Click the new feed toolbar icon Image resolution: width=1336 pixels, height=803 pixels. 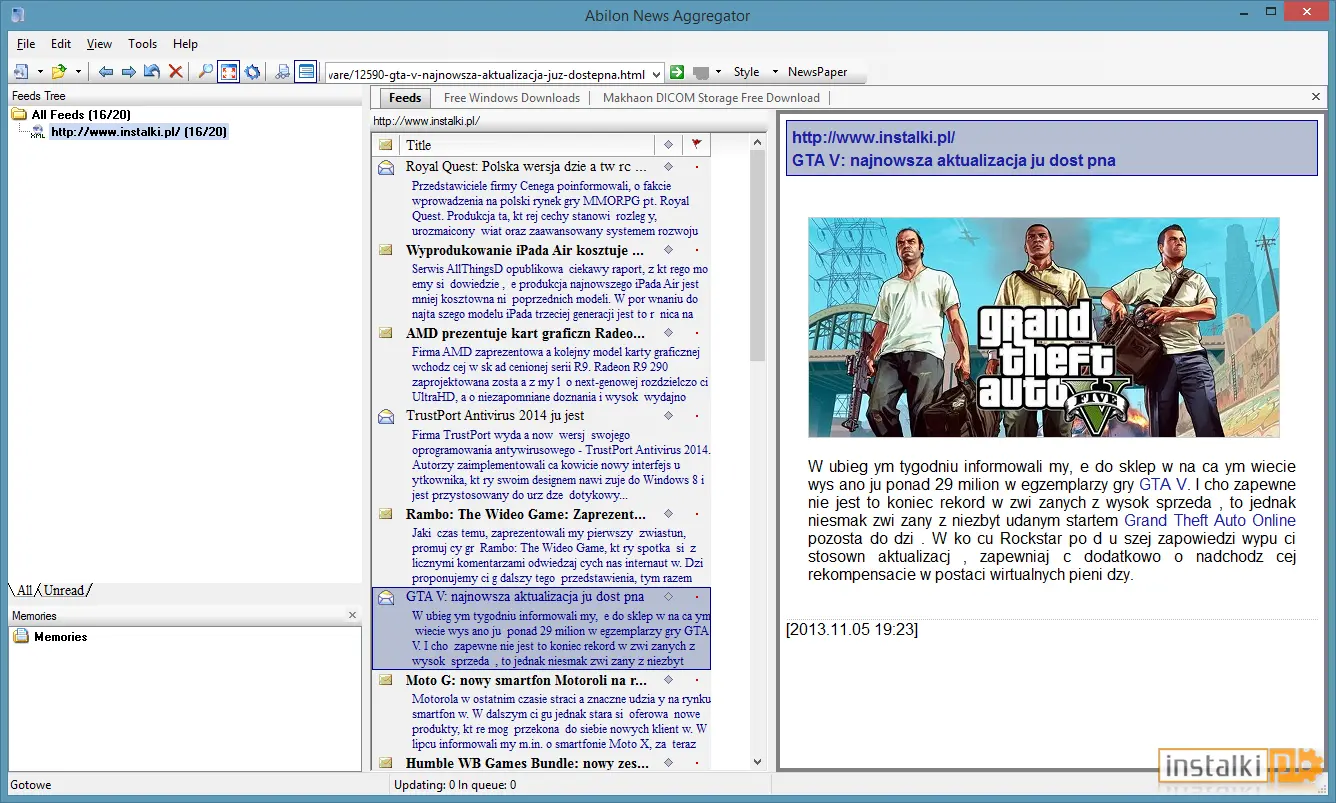pyautogui.click(x=21, y=72)
